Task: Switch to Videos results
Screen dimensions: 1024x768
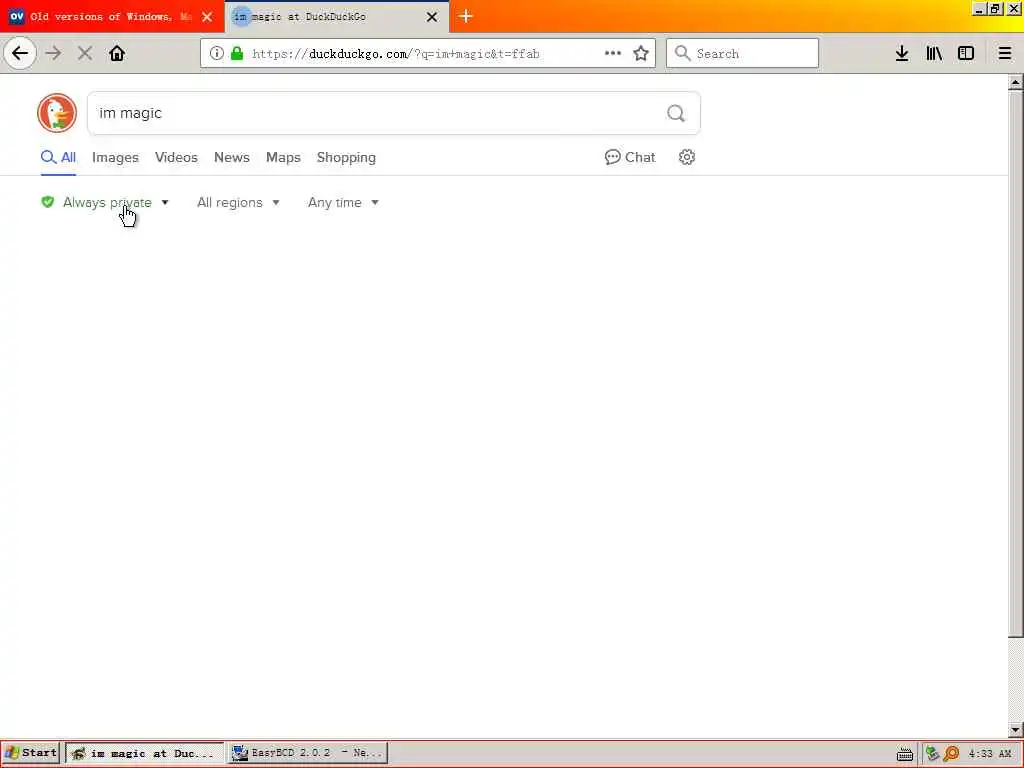Action: (x=176, y=157)
